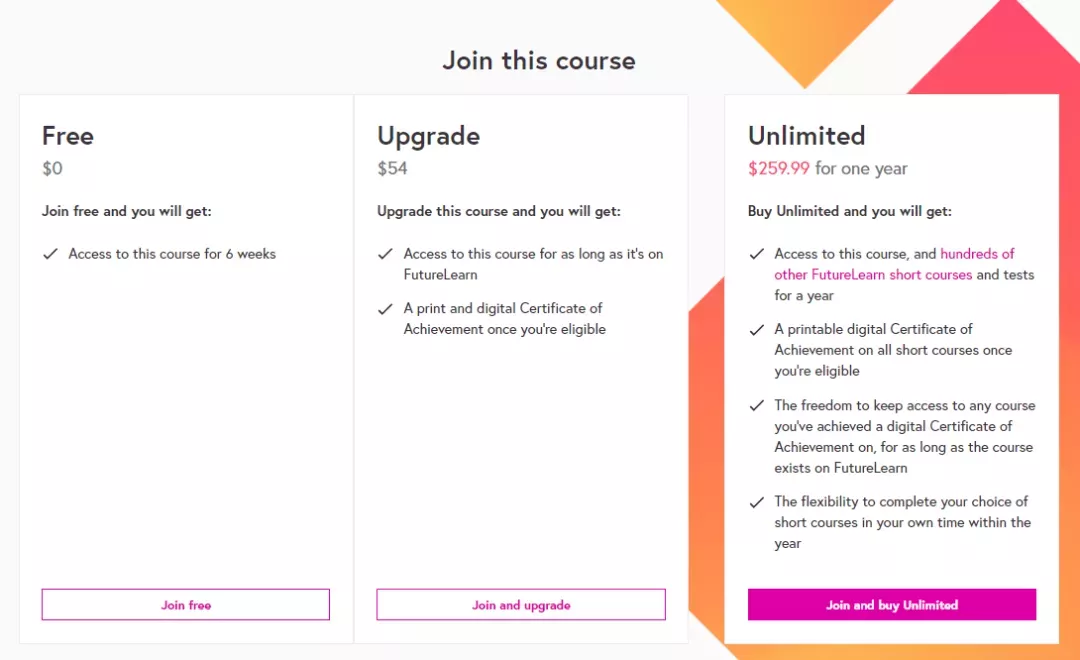
Task: Choose Join and buy Unlimited
Action: click(x=892, y=604)
